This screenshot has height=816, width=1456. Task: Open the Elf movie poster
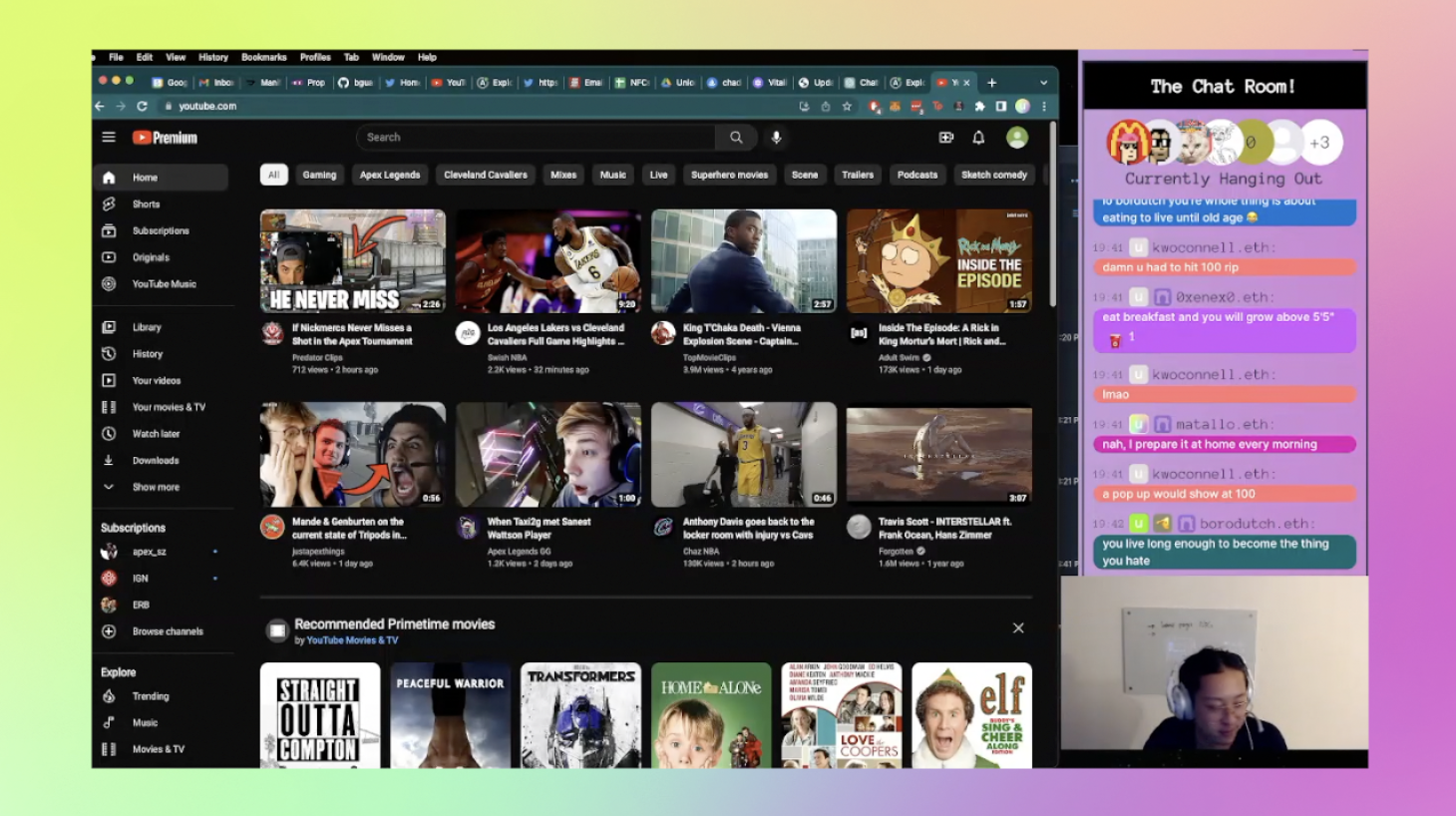[972, 715]
